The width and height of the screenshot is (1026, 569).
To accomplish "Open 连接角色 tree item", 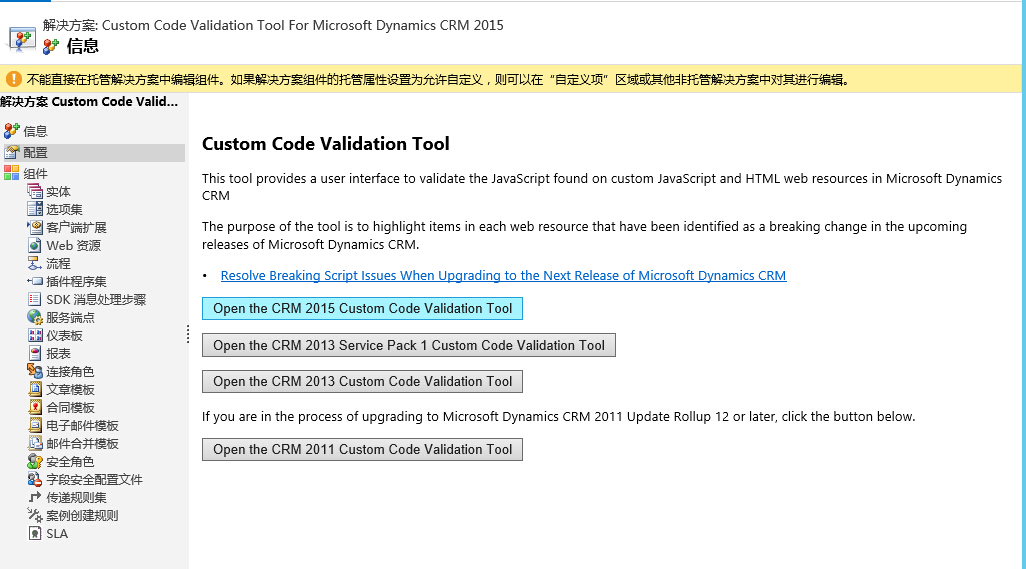I will coord(70,371).
